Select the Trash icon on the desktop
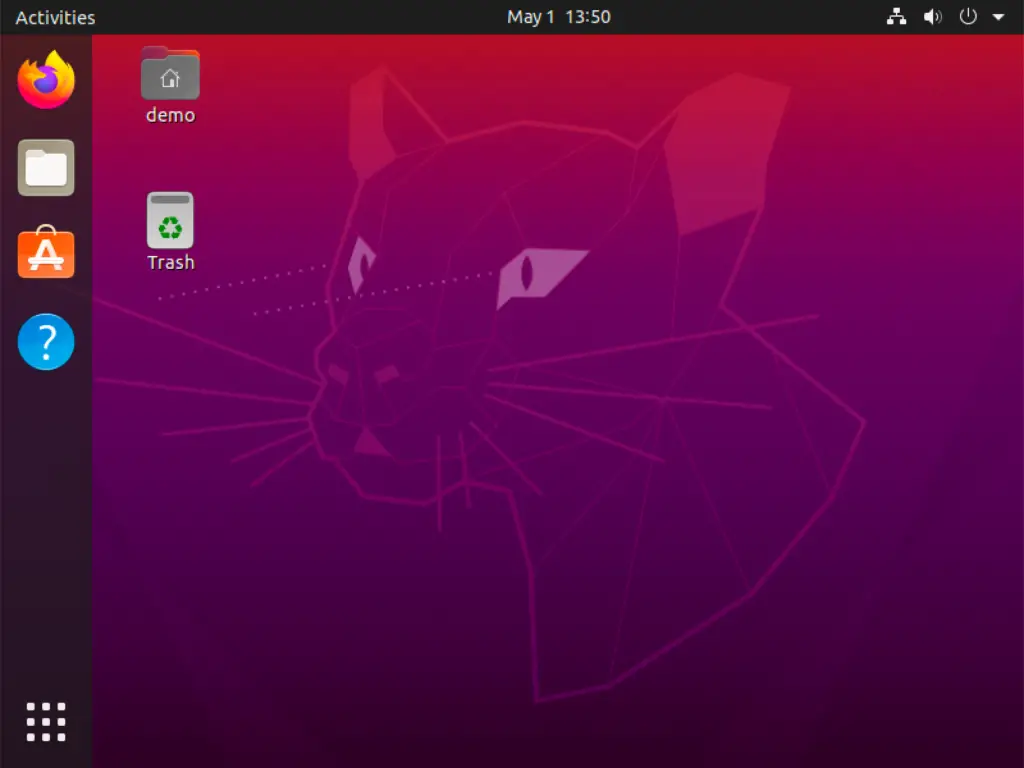 170,220
